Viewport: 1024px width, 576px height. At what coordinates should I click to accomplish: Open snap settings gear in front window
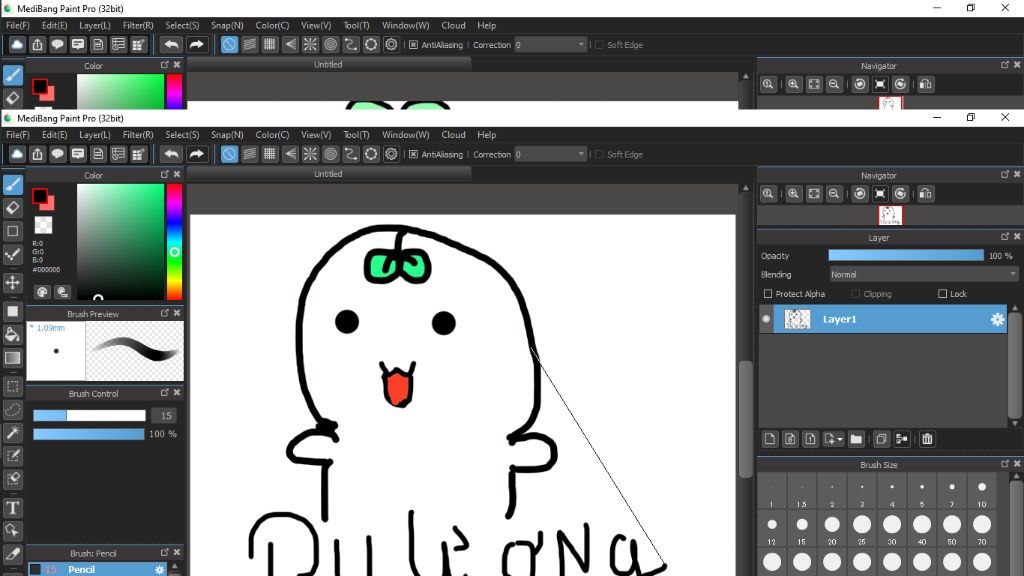point(391,154)
